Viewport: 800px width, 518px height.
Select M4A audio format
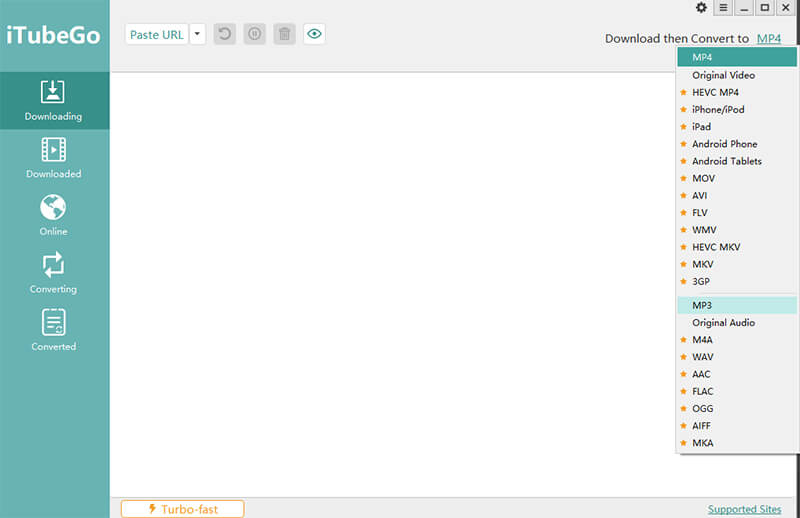click(x=737, y=340)
